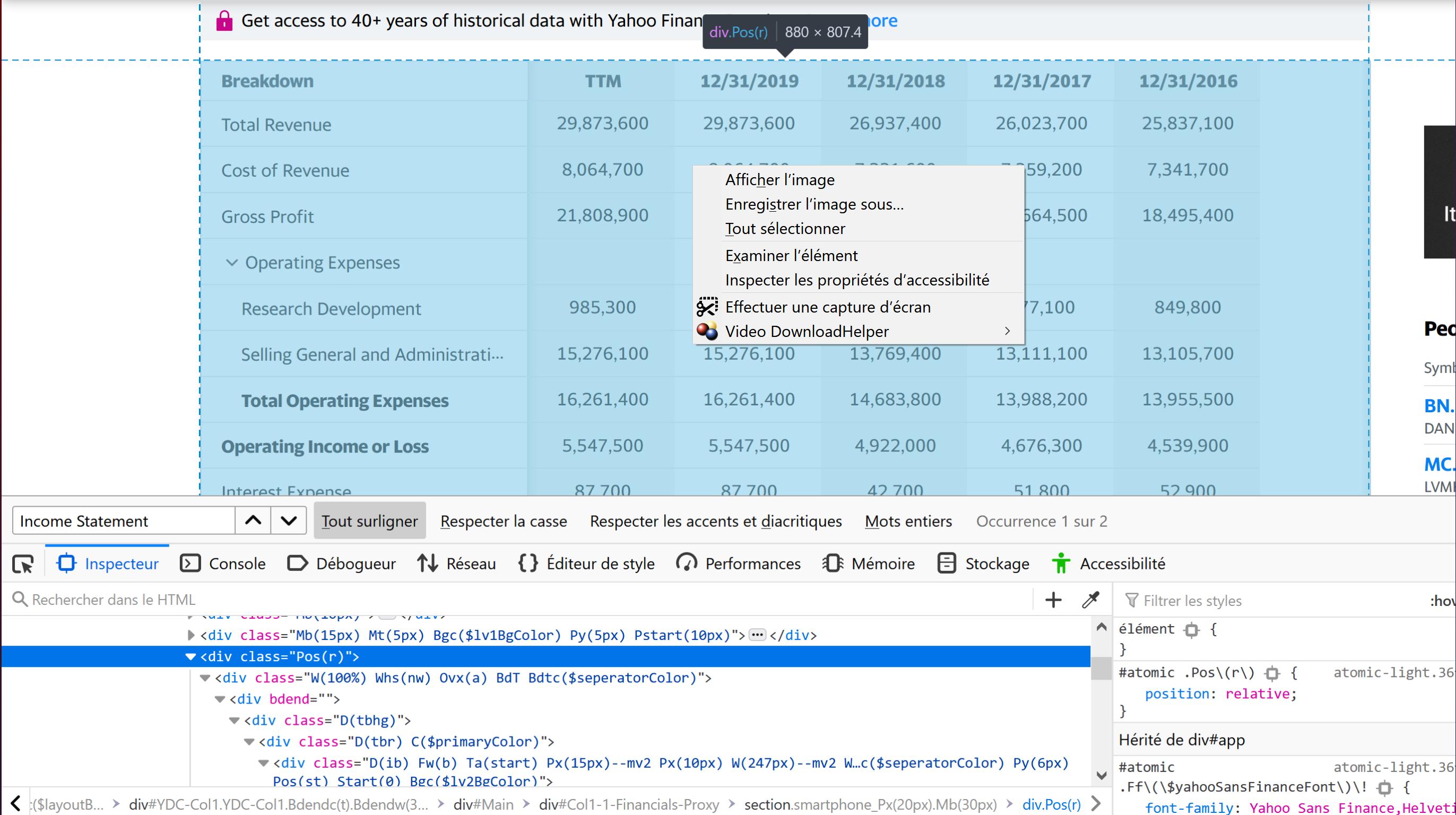Open the Inspecteur tab
The width and height of the screenshot is (1456, 815).
[x=107, y=563]
